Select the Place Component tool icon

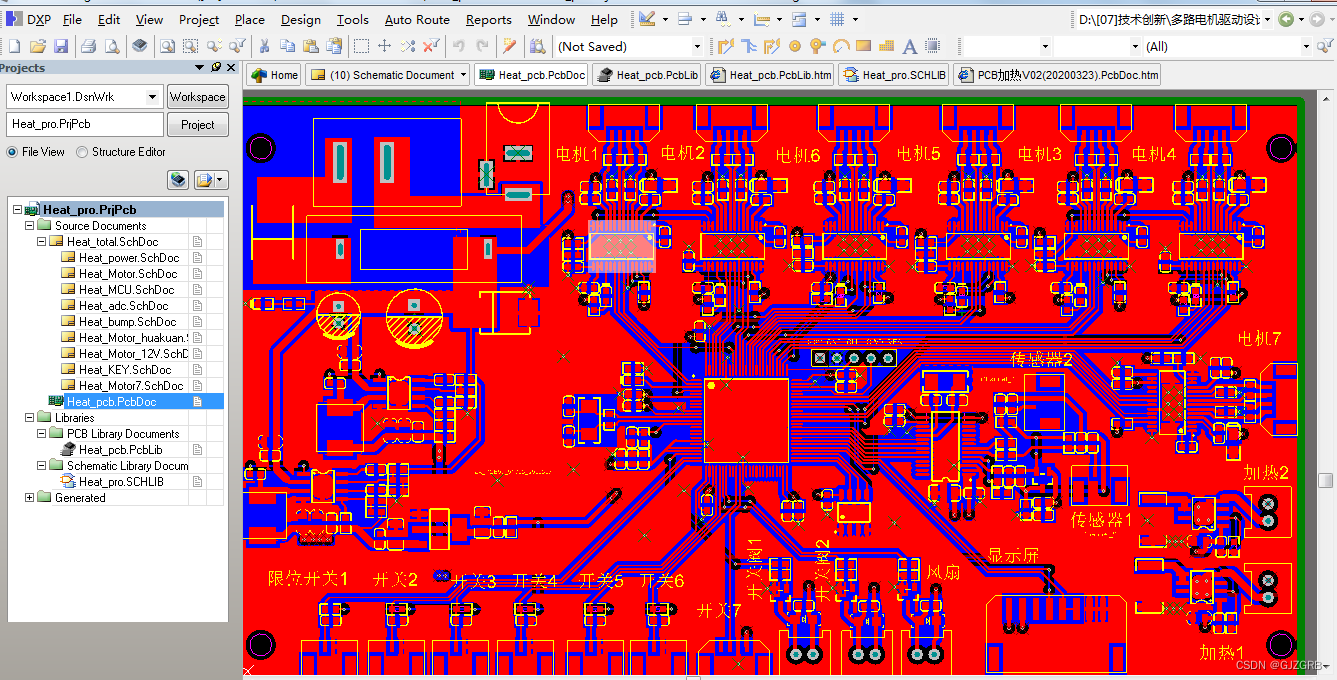pyautogui.click(x=932, y=46)
